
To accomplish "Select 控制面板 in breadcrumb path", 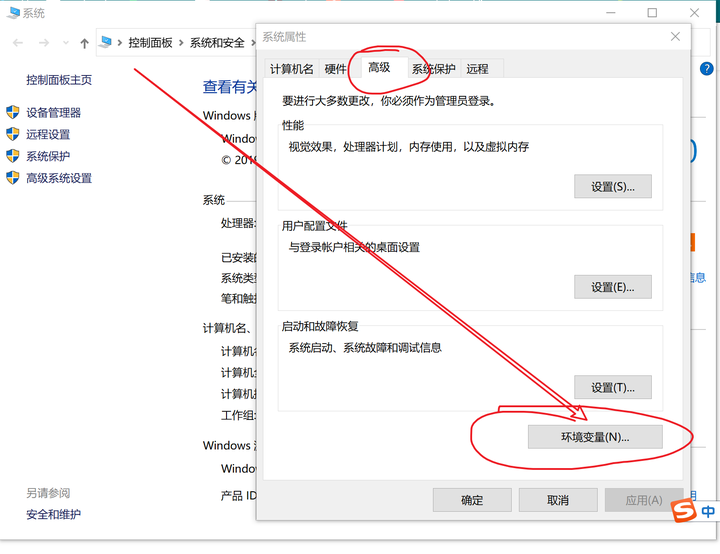I will click(150, 43).
